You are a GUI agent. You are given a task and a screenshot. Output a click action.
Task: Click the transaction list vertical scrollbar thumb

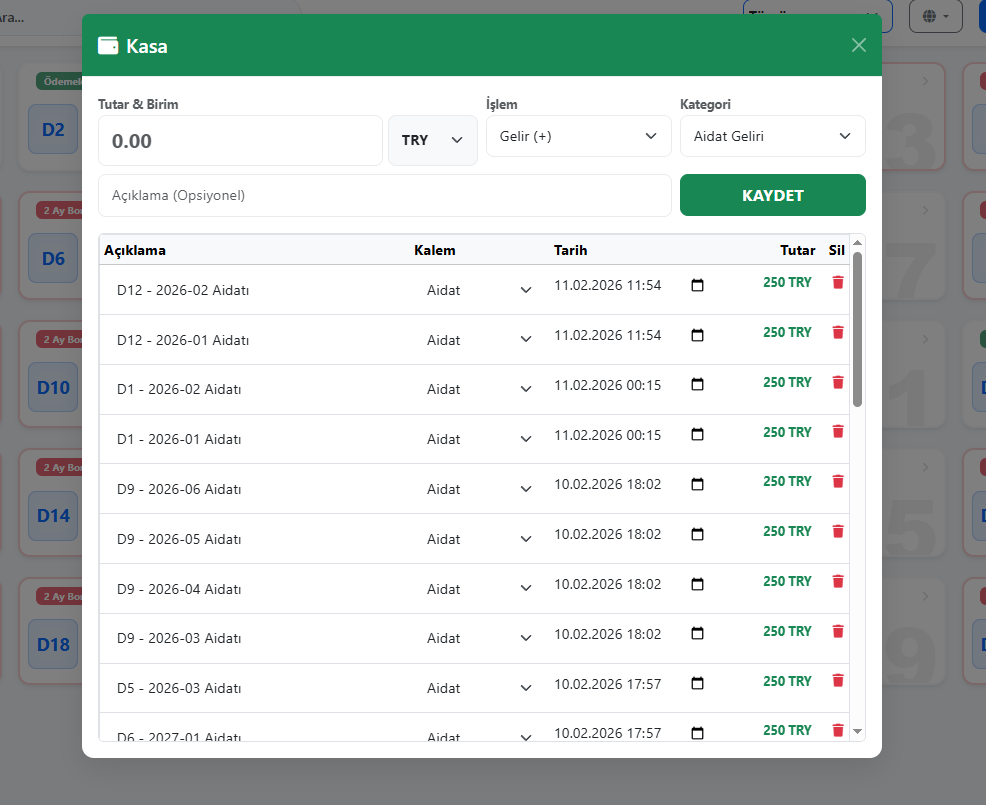tap(857, 330)
